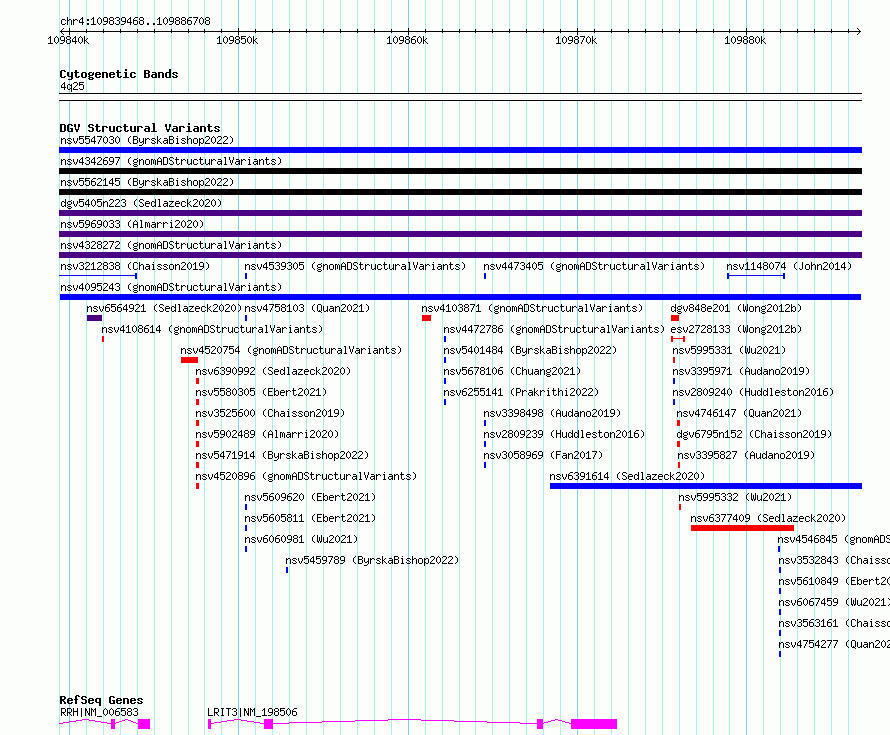Click the nsv6067459 variant label
Viewport: 890px width, 735px height.
tap(833, 602)
